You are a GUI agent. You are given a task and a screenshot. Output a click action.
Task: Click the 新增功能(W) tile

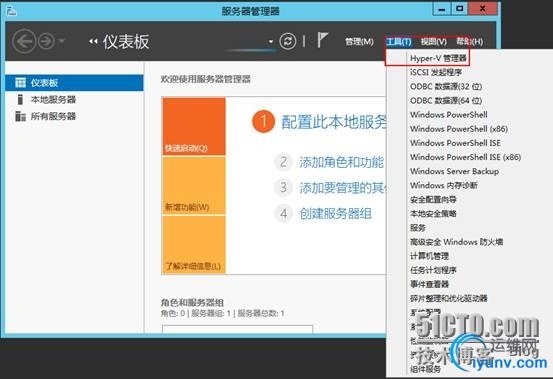[194, 185]
